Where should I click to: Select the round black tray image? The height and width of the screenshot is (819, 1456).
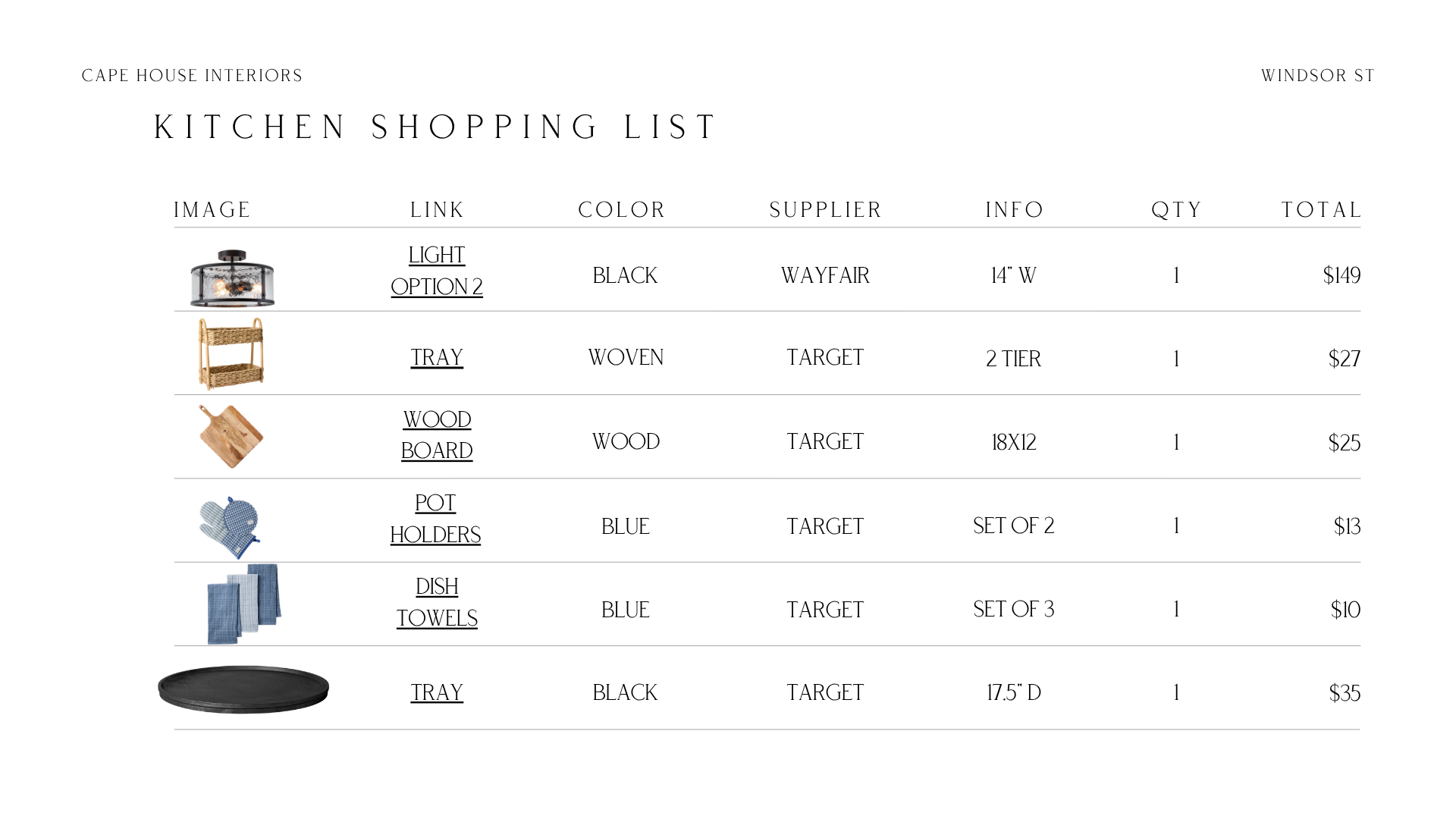(x=243, y=689)
